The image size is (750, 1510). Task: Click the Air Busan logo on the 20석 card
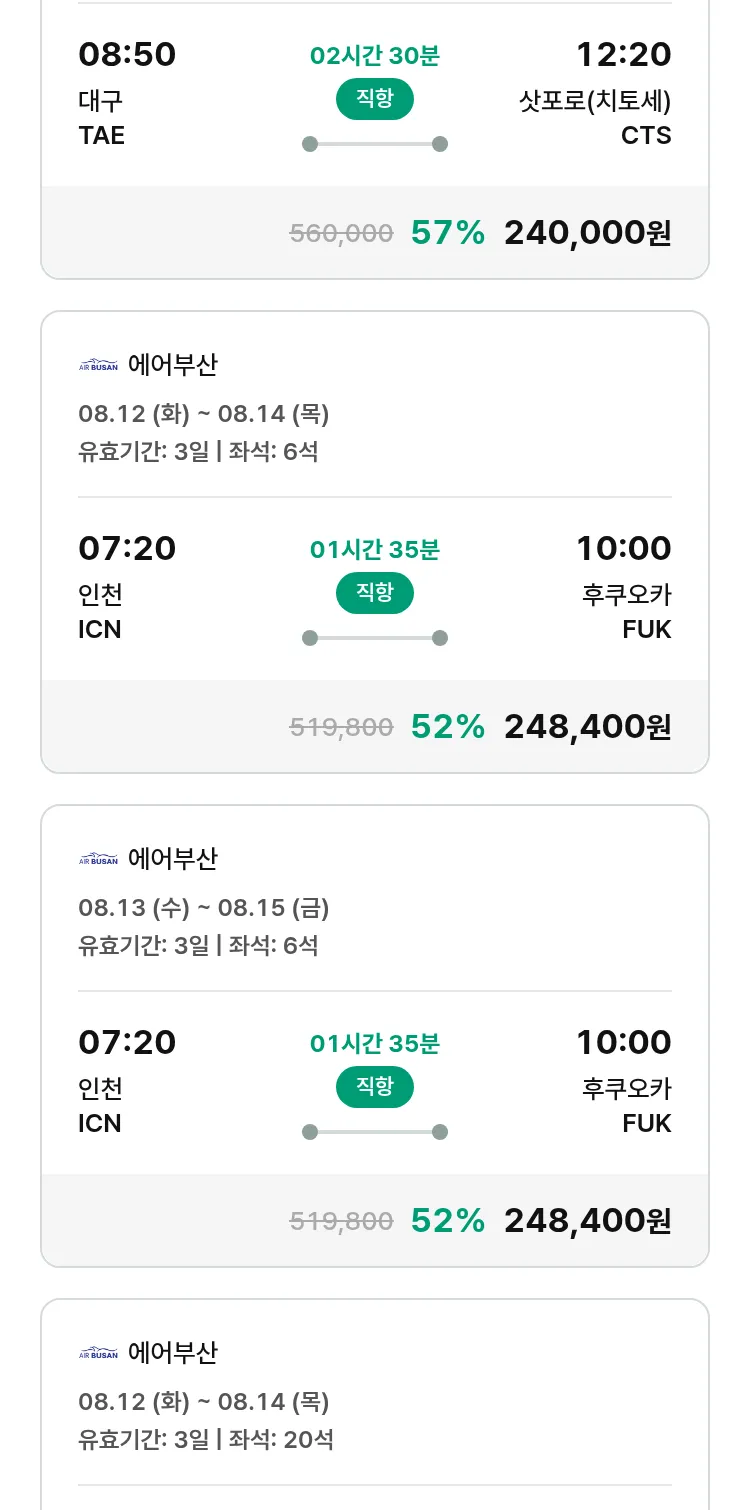(x=98, y=1353)
